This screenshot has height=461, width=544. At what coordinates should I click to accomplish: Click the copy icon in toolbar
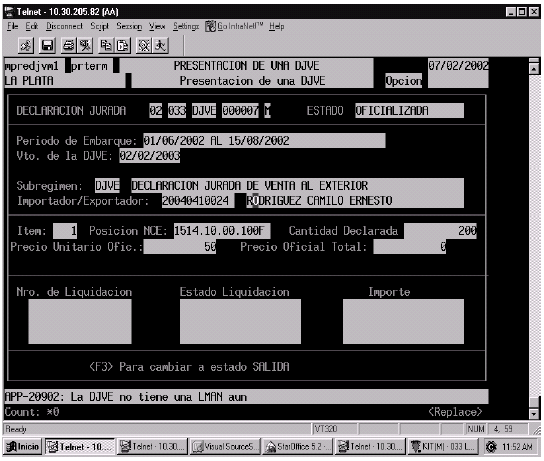106,46
